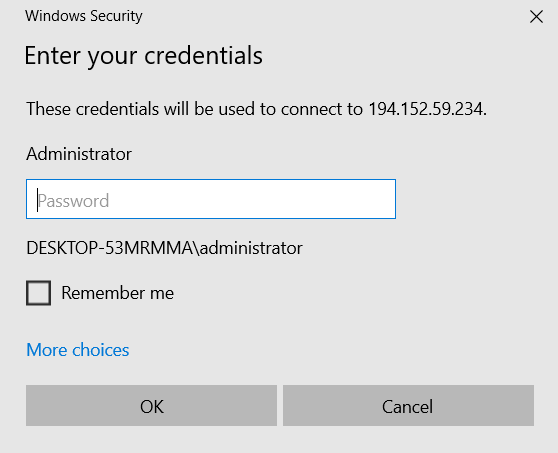The image size is (558, 453).
Task: Open the More choices link
Action: 78,350
